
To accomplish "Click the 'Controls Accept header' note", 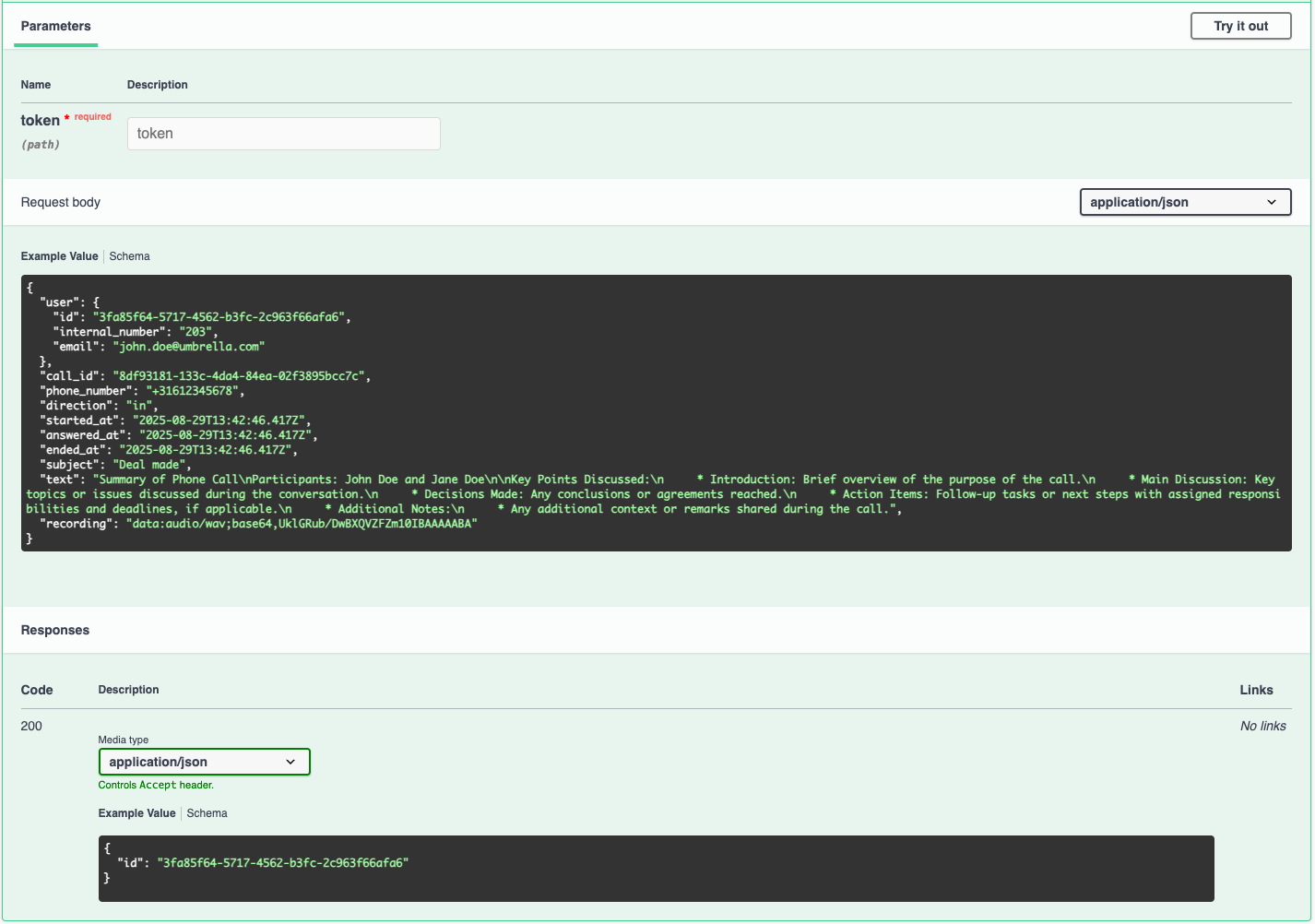I will (156, 785).
